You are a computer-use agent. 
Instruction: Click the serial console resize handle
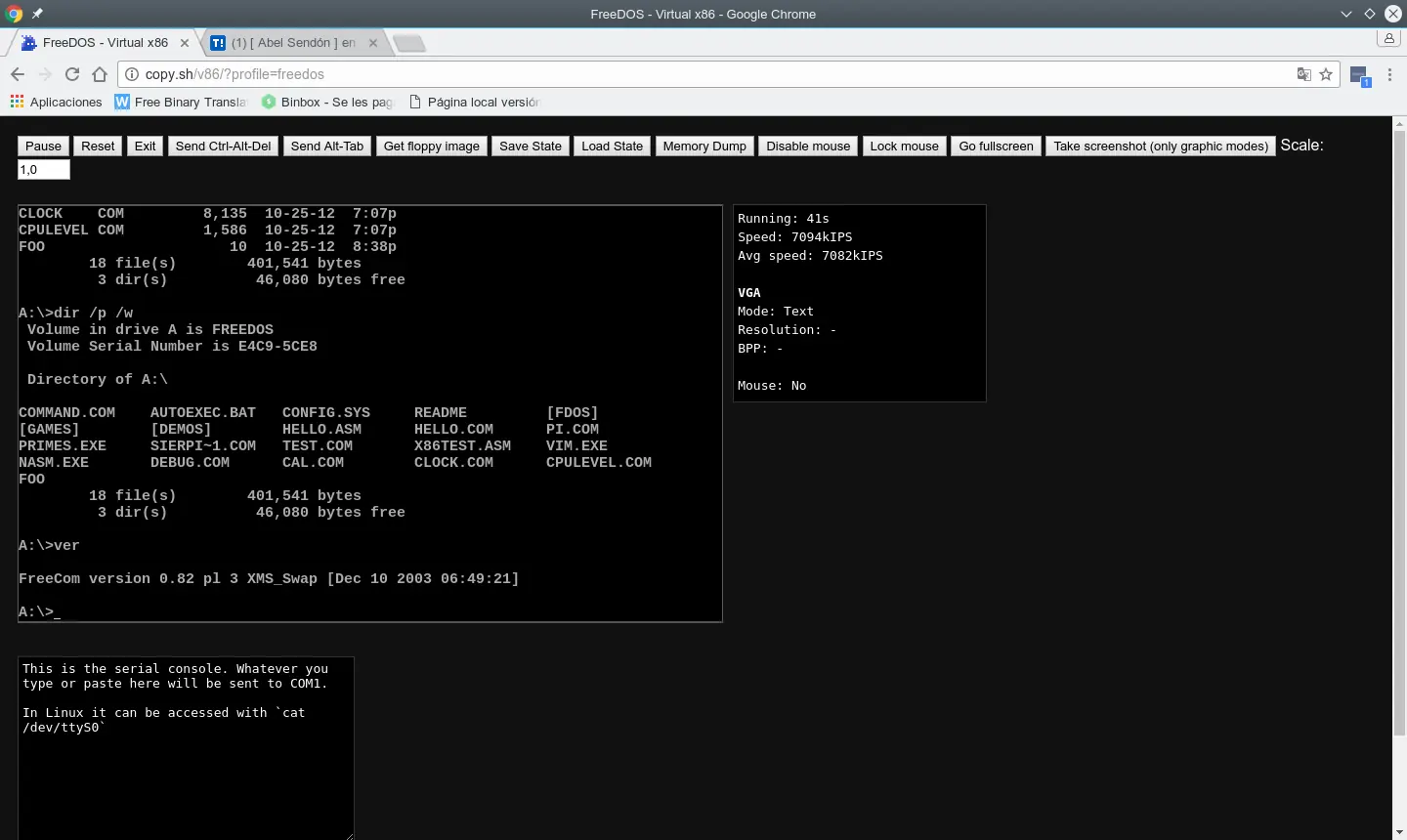tap(349, 835)
